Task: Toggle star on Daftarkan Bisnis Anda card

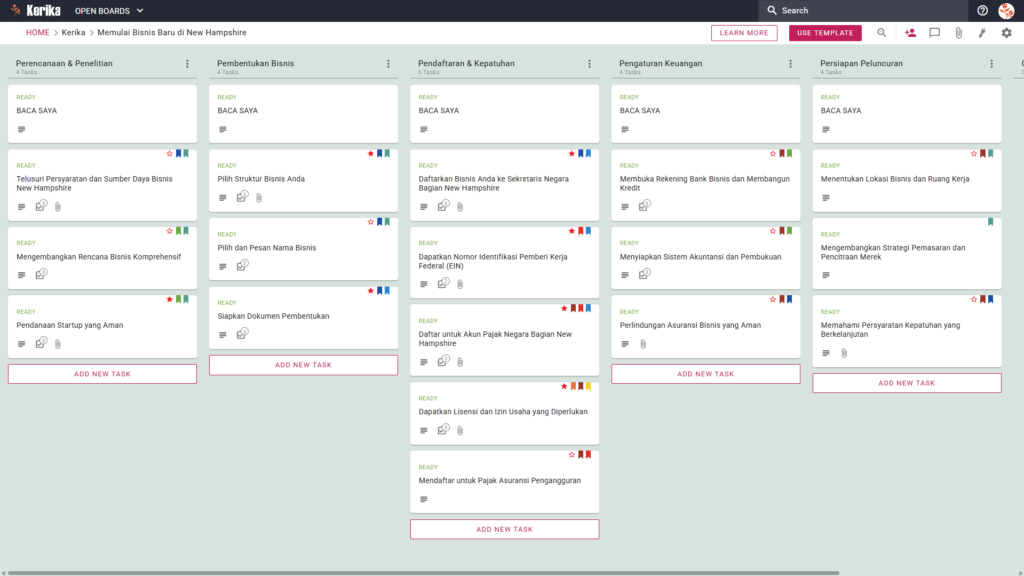Action: (x=571, y=153)
